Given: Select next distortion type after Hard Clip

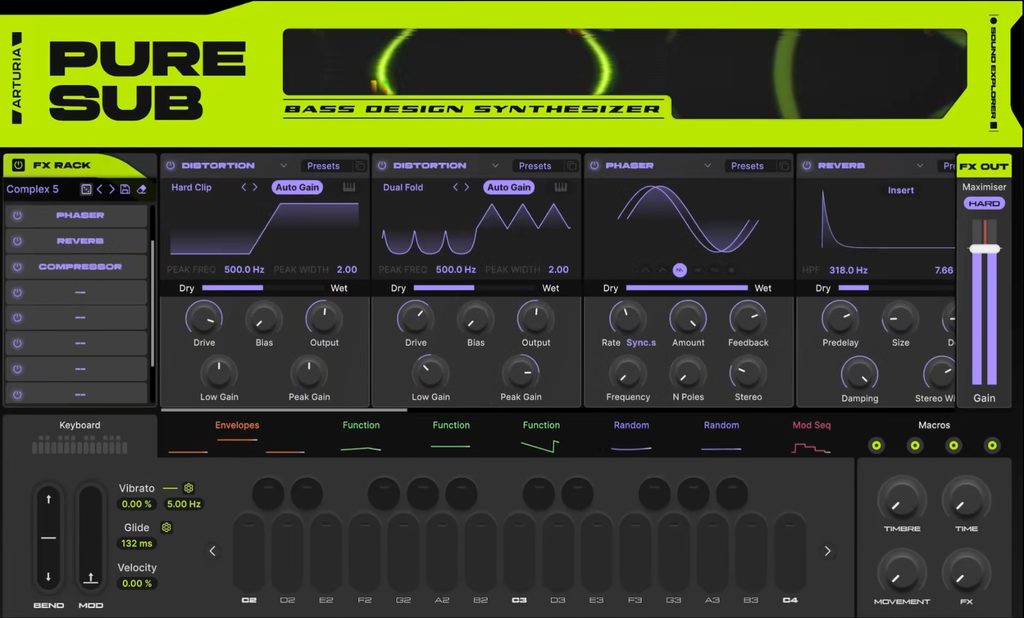Looking at the screenshot, I should [255, 187].
